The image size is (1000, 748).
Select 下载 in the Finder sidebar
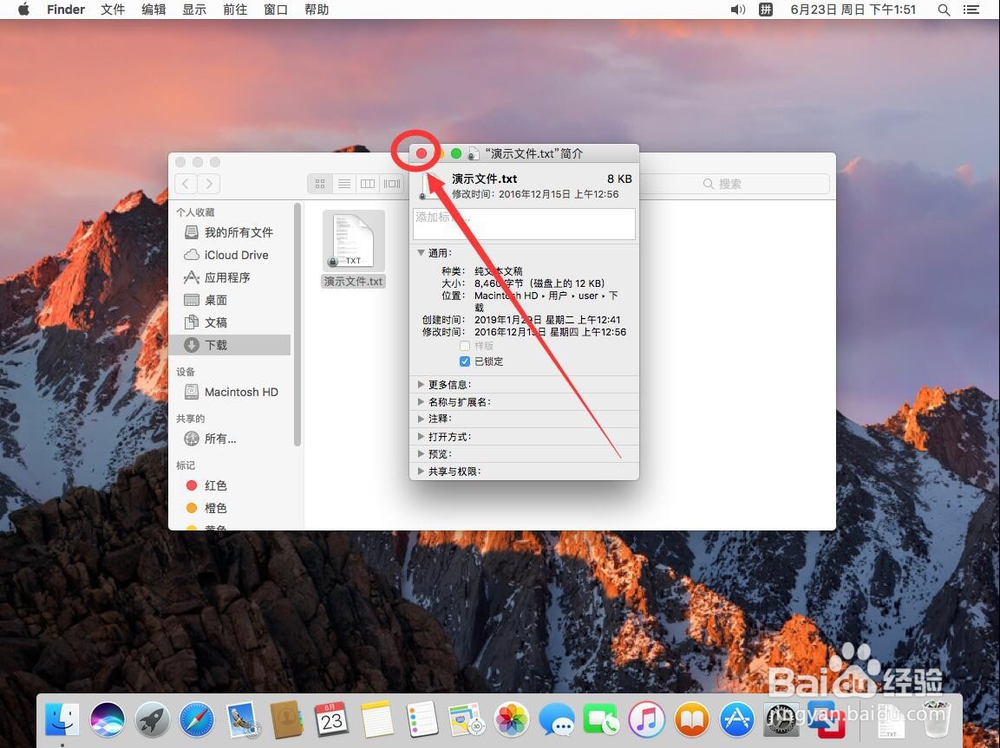[x=230, y=345]
